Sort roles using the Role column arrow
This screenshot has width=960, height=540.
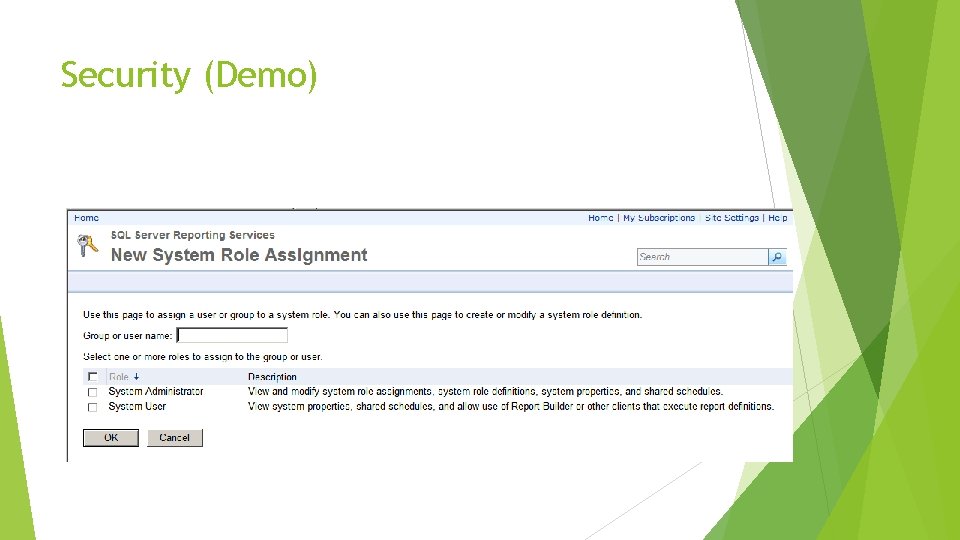pyautogui.click(x=137, y=377)
